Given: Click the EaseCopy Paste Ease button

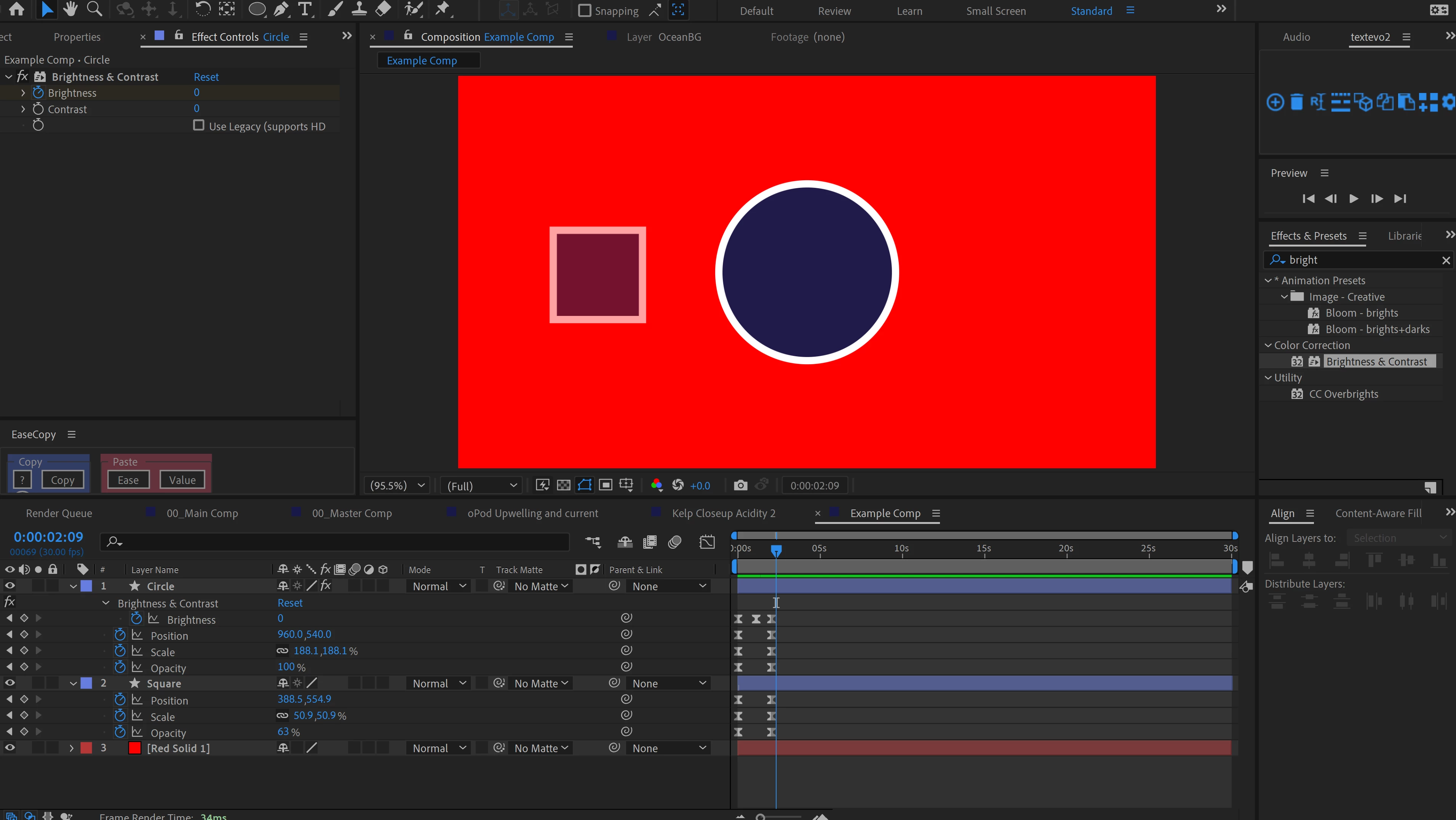Looking at the screenshot, I should (x=128, y=480).
